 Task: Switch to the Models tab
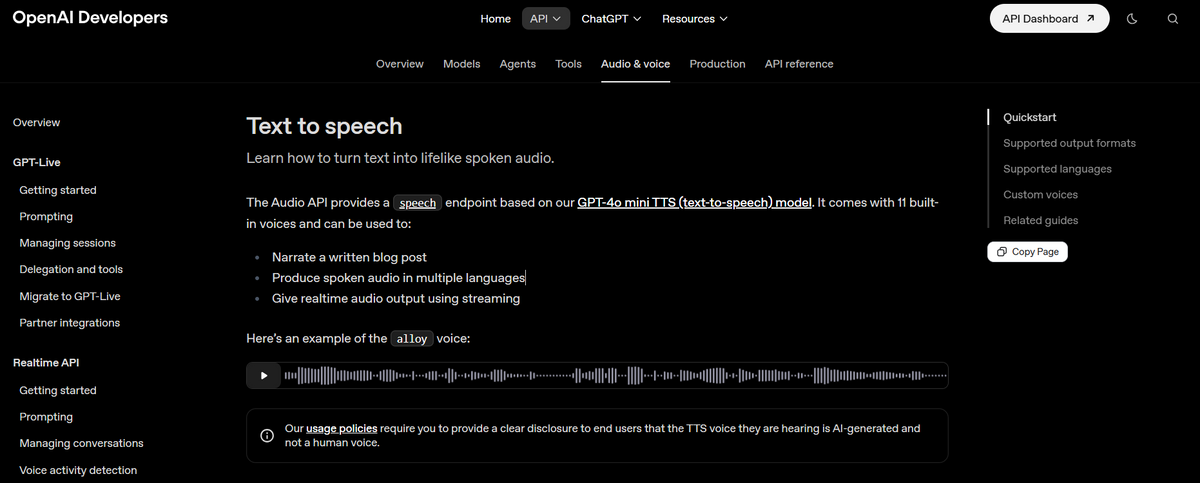462,64
